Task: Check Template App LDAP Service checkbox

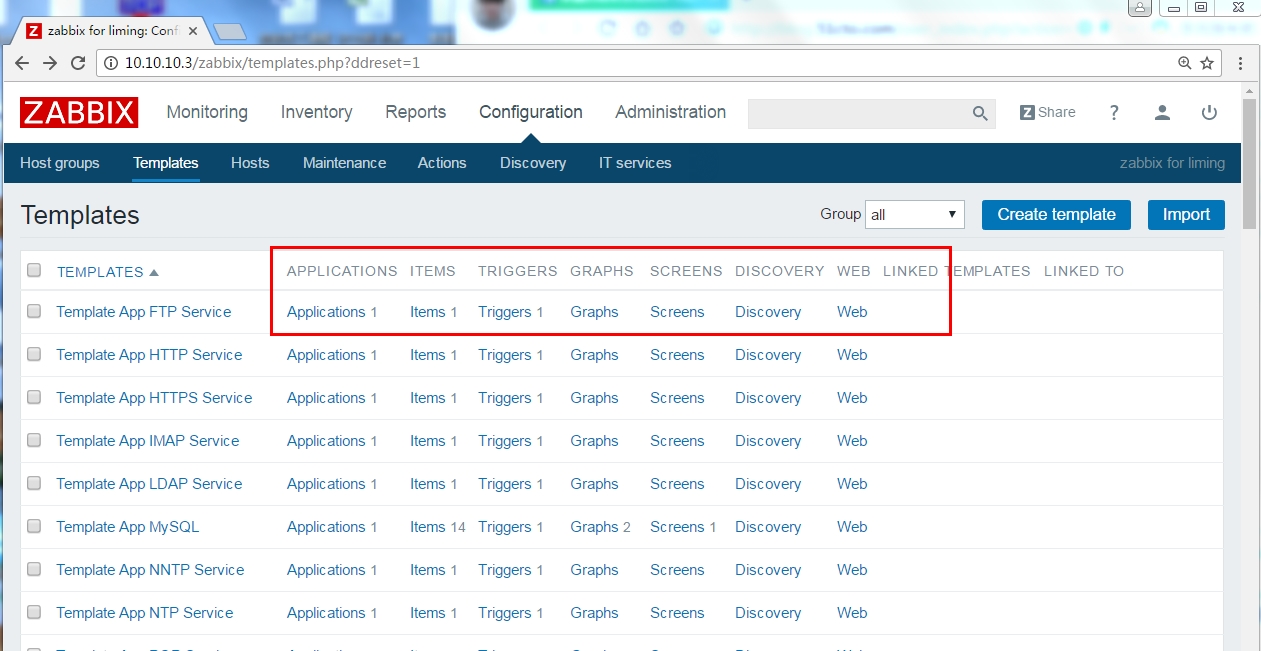Action: coord(34,483)
